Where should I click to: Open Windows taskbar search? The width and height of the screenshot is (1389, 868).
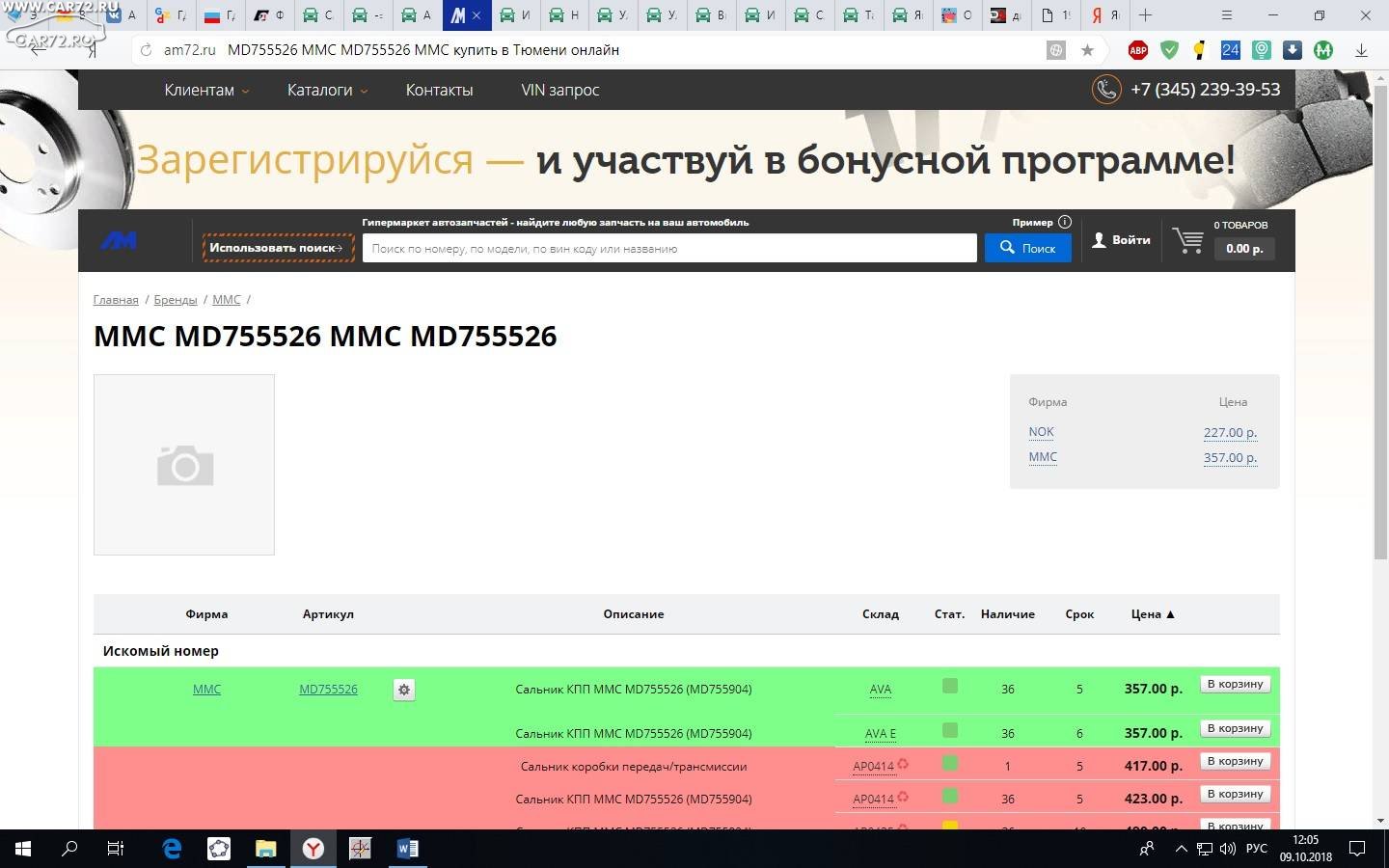tap(69, 849)
